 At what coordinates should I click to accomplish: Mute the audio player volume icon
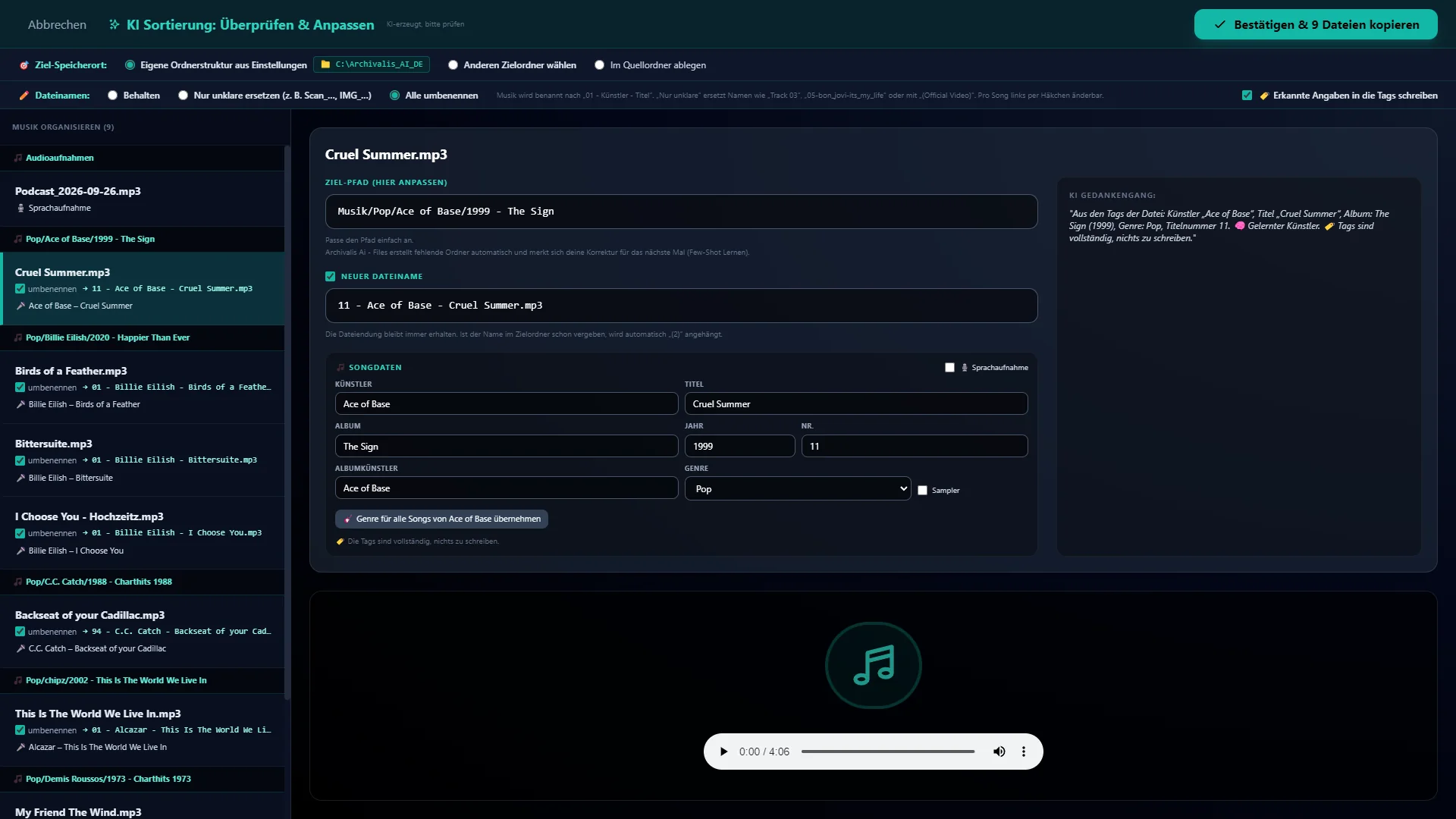pyautogui.click(x=999, y=752)
